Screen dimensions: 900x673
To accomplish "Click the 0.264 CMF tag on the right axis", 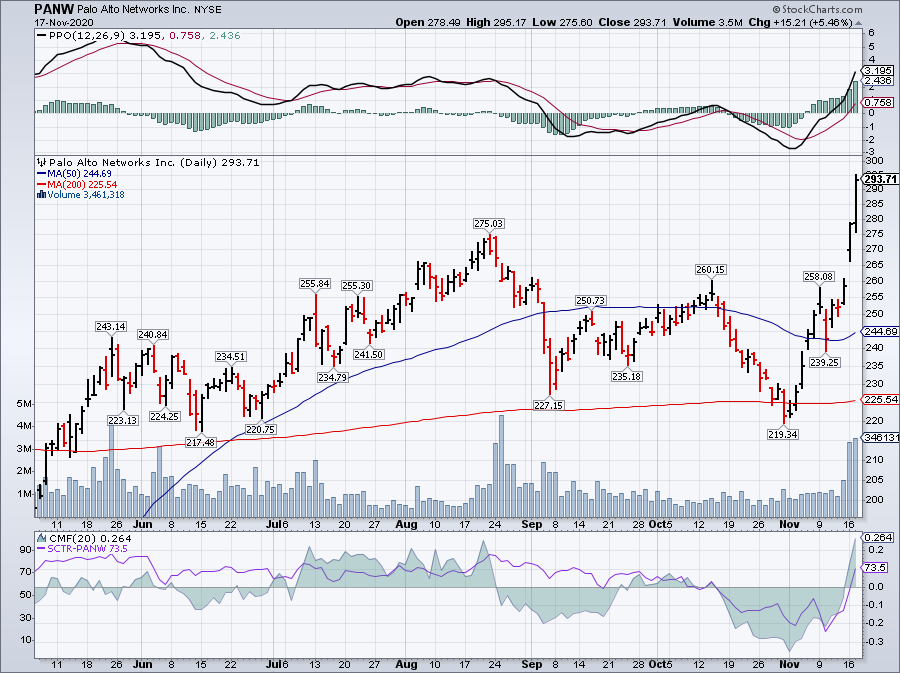I will 878,538.
